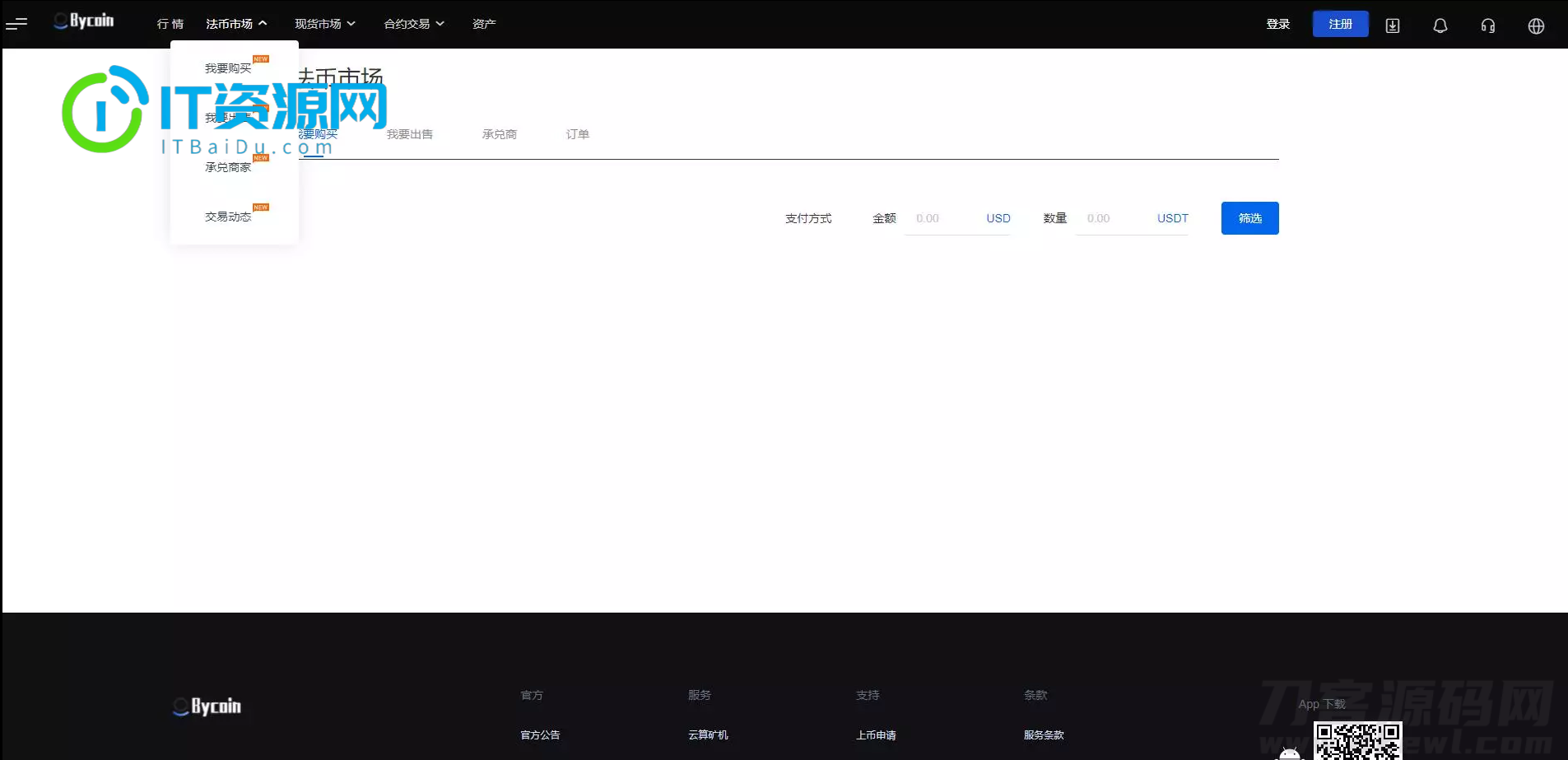Click the Bycoin logo in header
This screenshot has width=1568, height=760.
click(x=84, y=21)
